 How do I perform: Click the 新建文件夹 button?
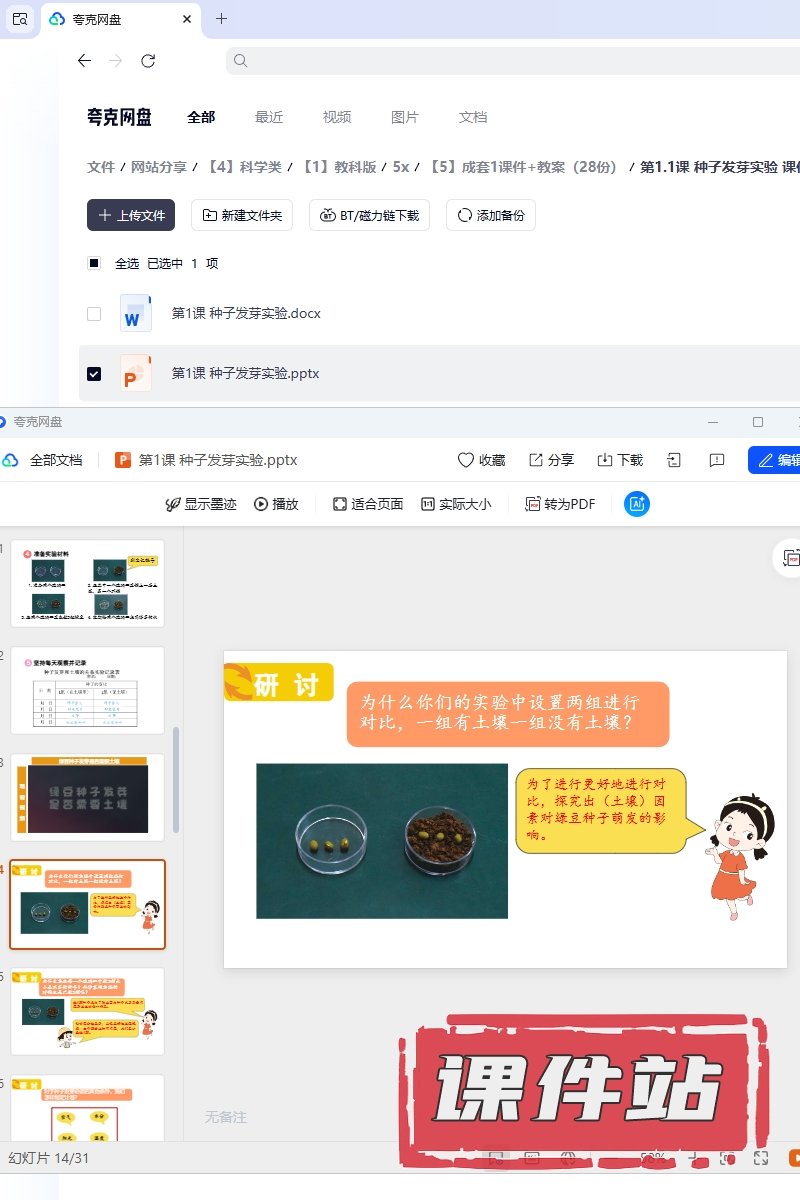click(242, 215)
